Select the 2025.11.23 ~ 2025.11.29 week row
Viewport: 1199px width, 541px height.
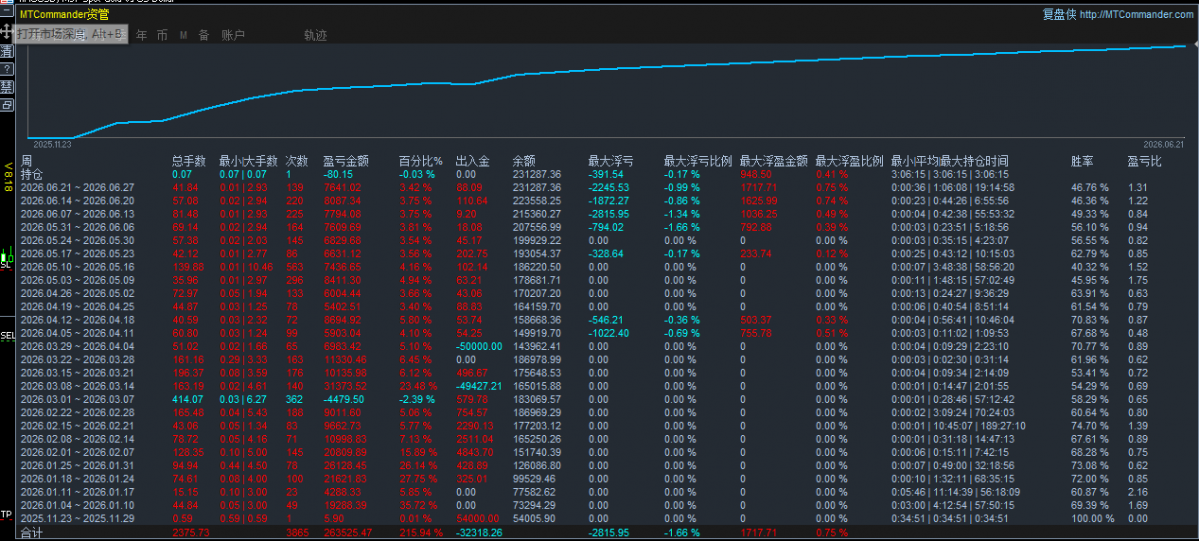point(77,518)
